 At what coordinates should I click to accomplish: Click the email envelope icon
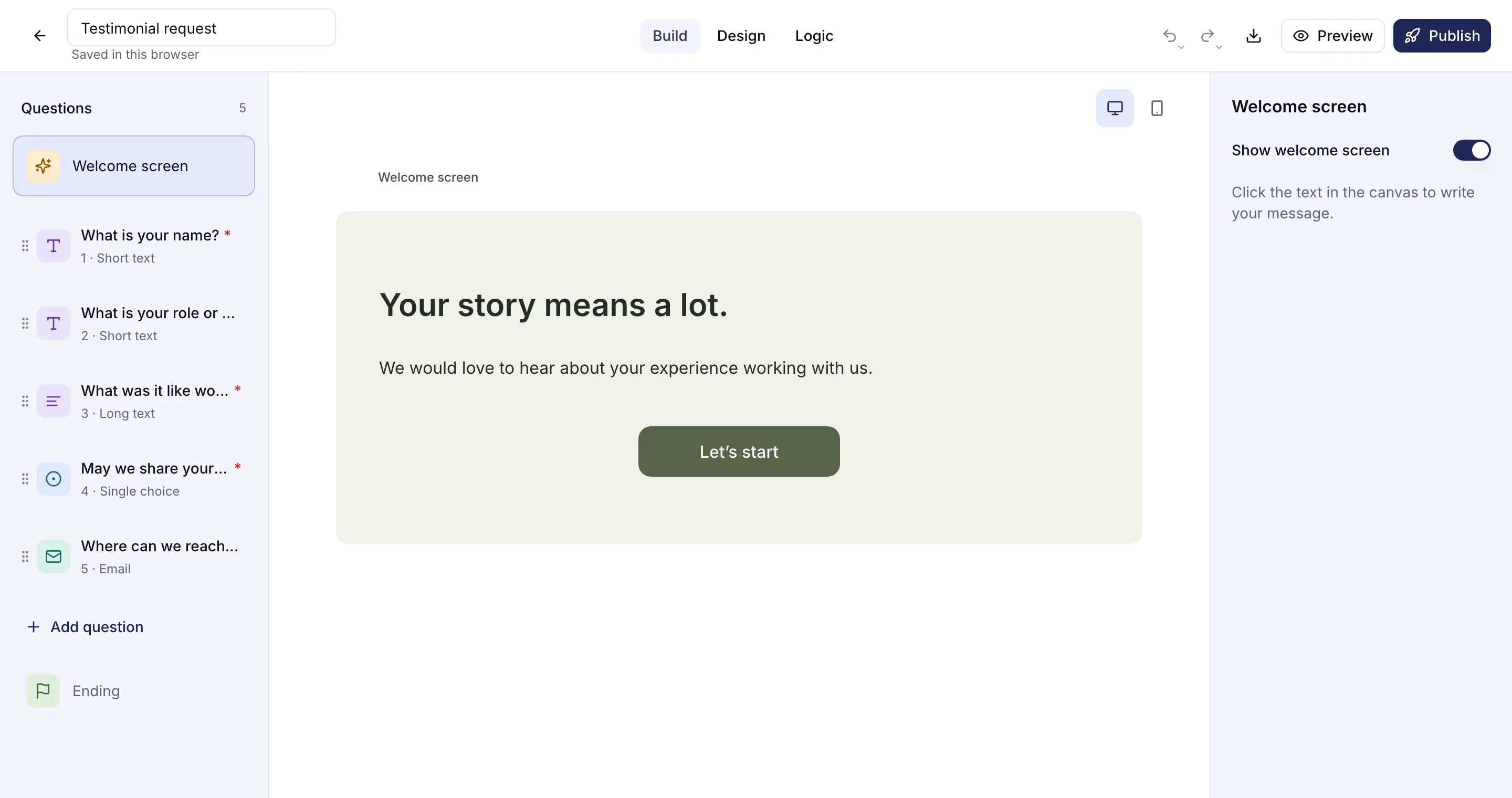[x=54, y=556]
